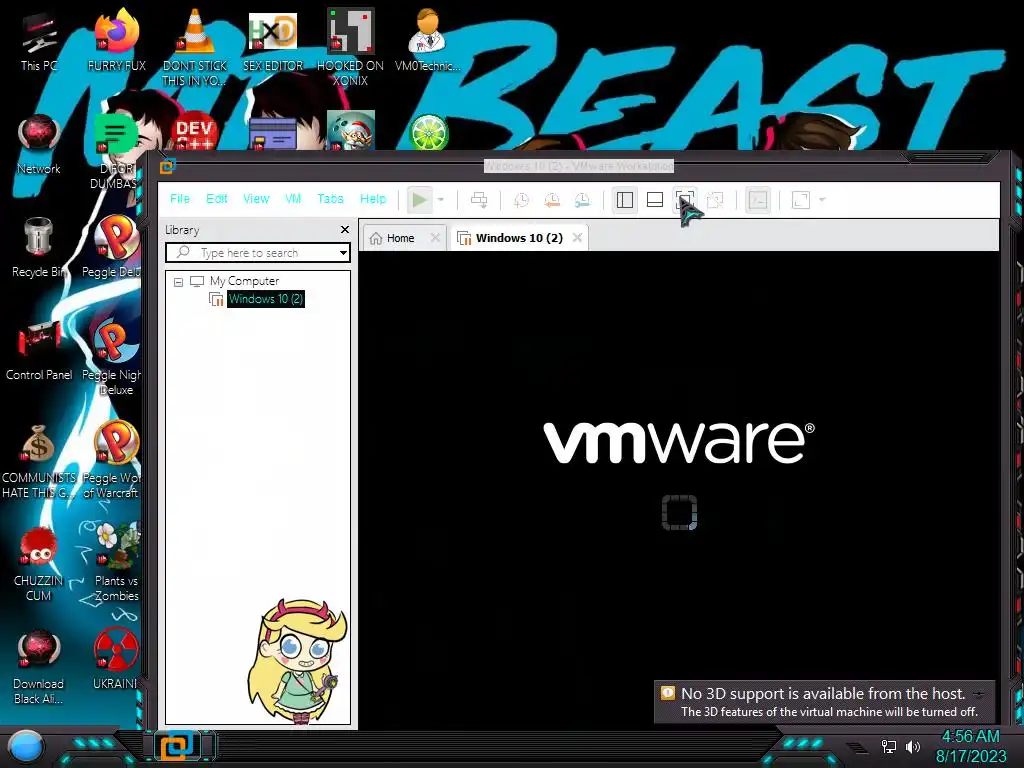Click the Unity mode toolbar icon

pos(715,200)
